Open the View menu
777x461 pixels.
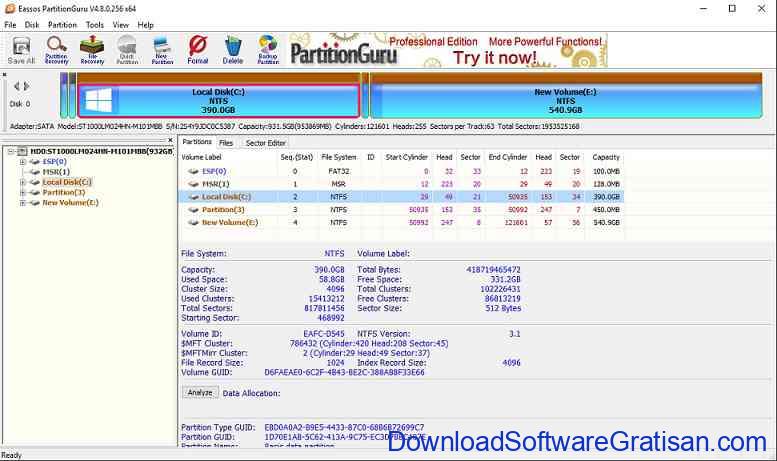click(120, 25)
